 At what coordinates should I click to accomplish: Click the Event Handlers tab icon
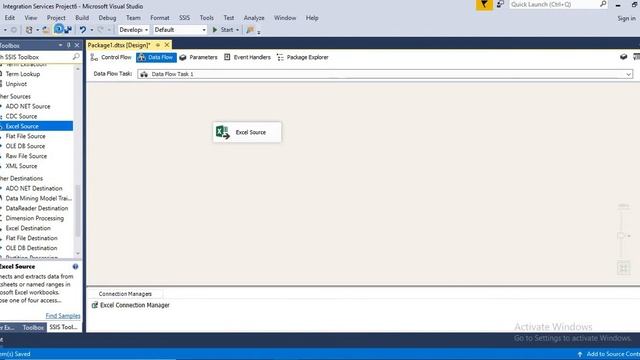pyautogui.click(x=227, y=57)
